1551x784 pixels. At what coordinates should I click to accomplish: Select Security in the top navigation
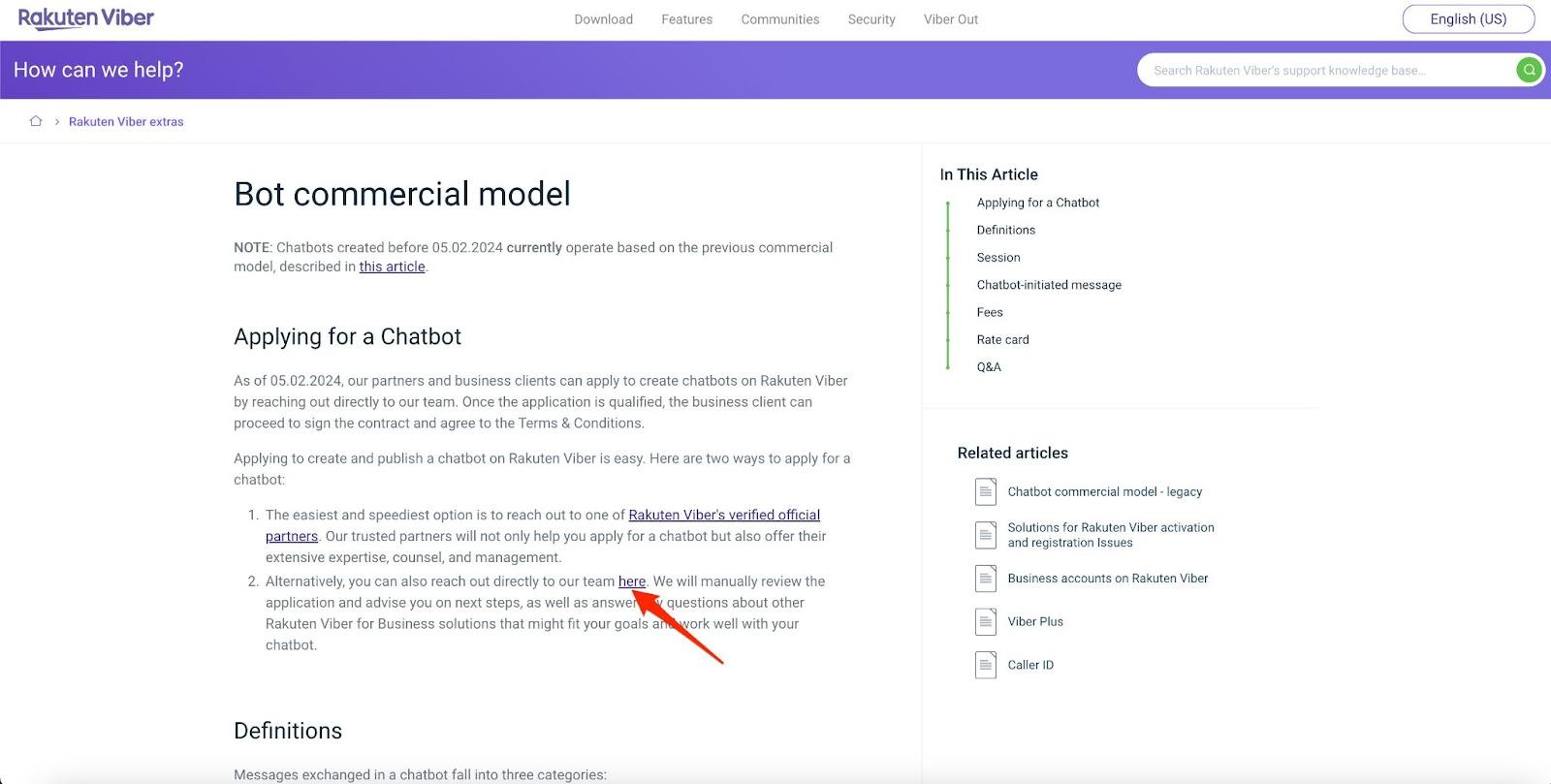point(871,19)
